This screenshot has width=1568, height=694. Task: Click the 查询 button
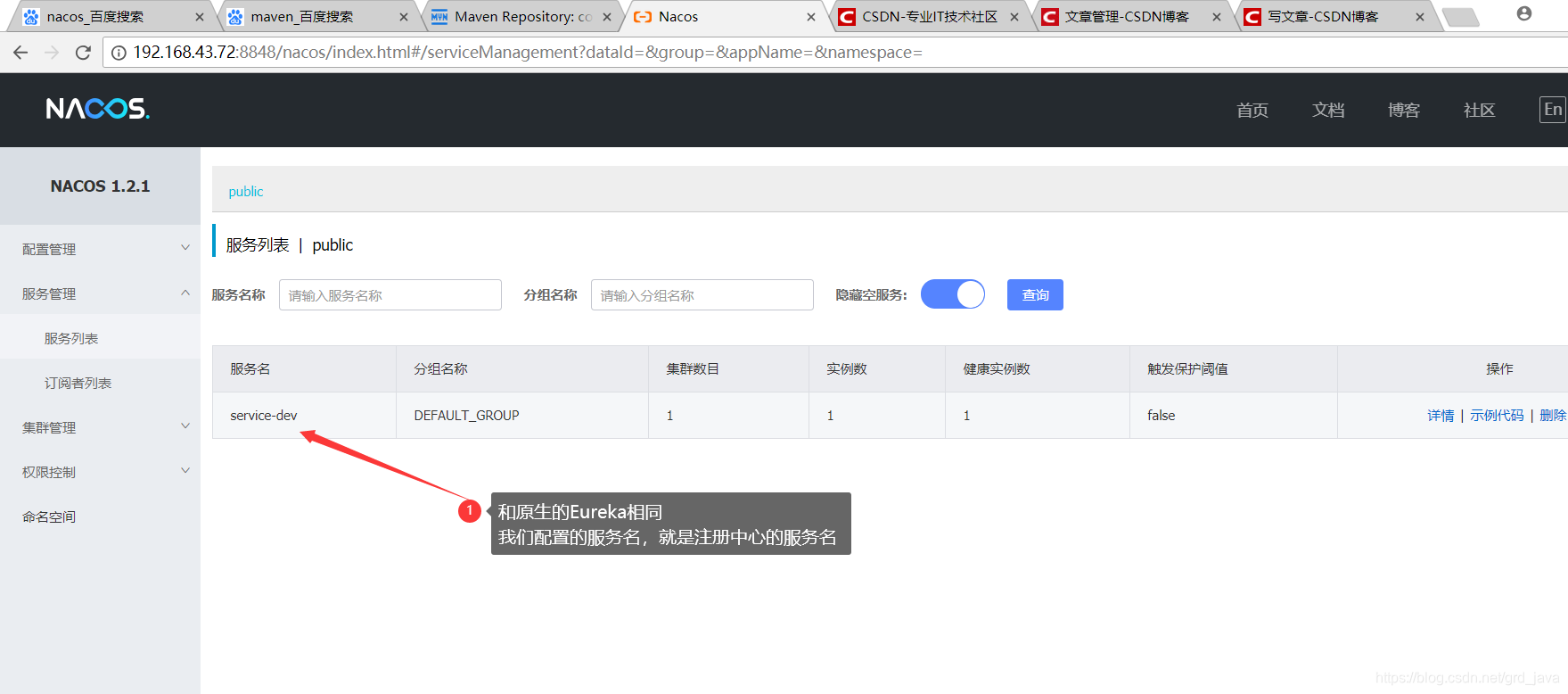1035,295
